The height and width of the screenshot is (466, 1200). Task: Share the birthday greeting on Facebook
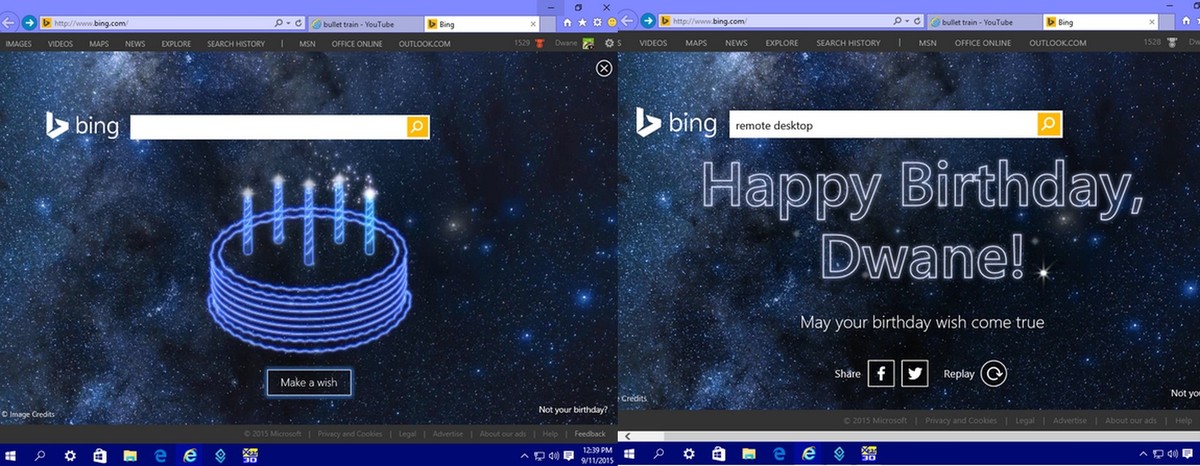point(880,373)
